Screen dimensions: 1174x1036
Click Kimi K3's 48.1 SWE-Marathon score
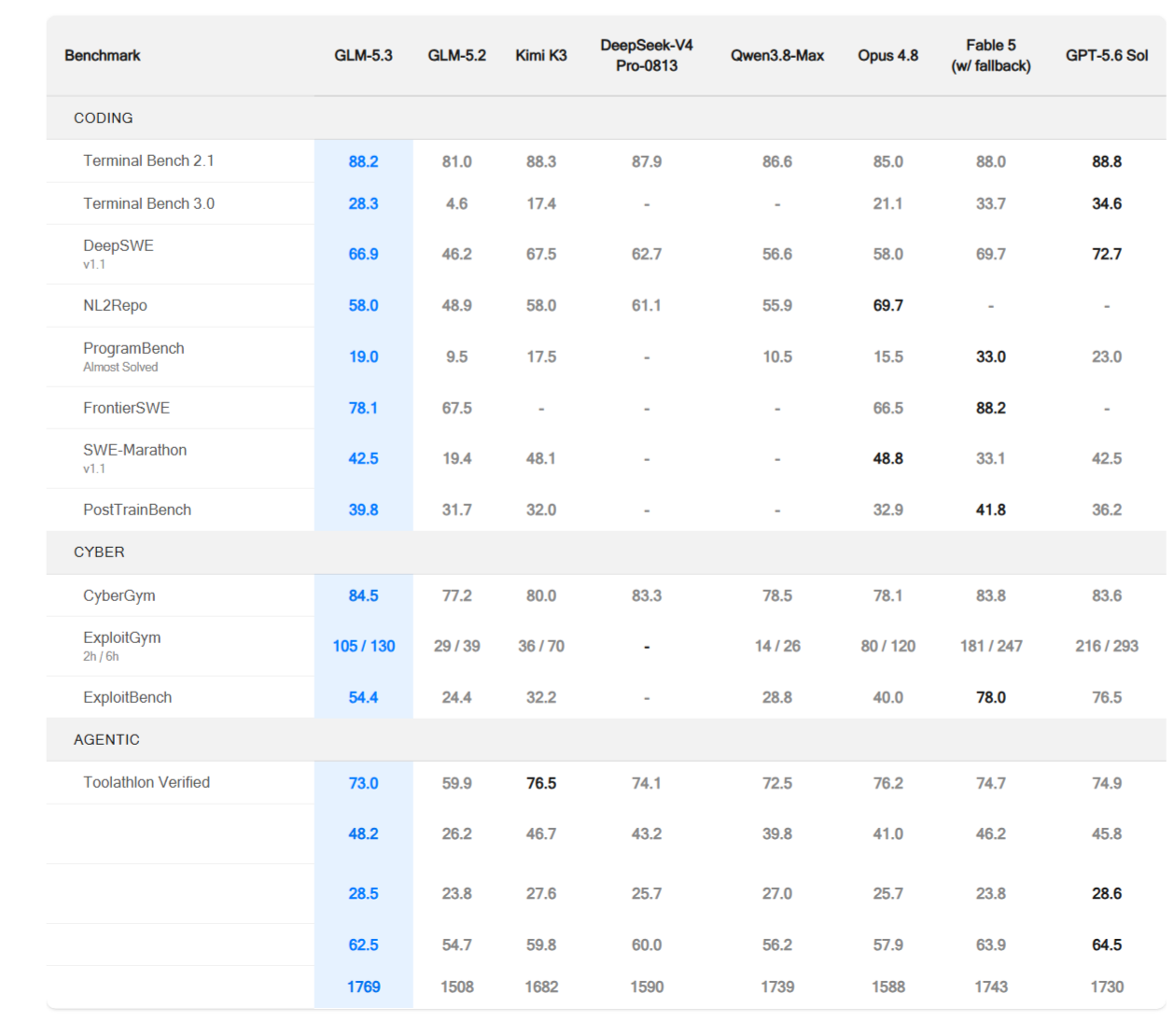tap(541, 458)
